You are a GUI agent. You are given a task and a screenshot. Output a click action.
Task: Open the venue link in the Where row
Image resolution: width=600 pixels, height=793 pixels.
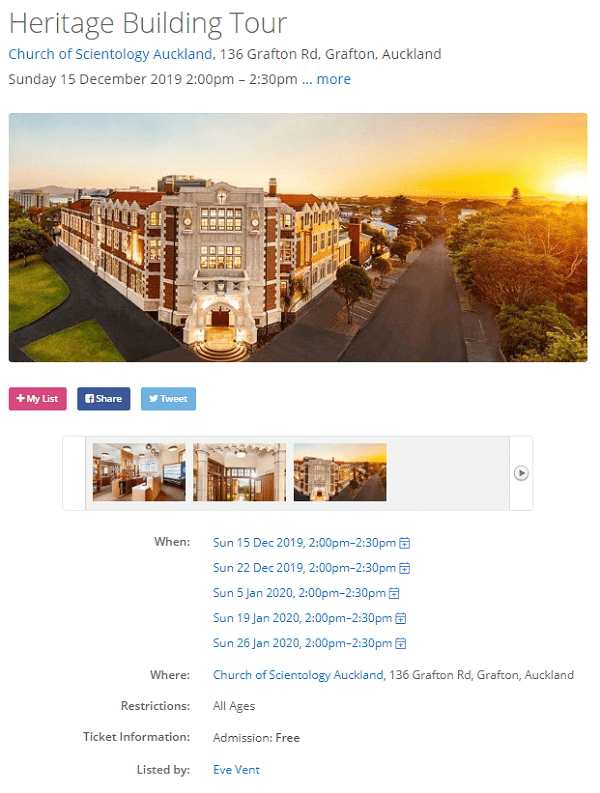pos(298,675)
